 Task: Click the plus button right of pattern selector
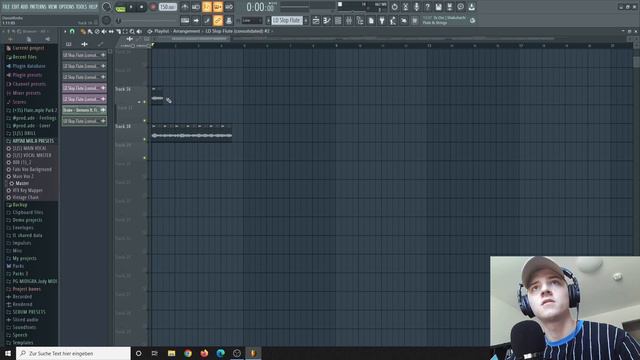pos(306,20)
